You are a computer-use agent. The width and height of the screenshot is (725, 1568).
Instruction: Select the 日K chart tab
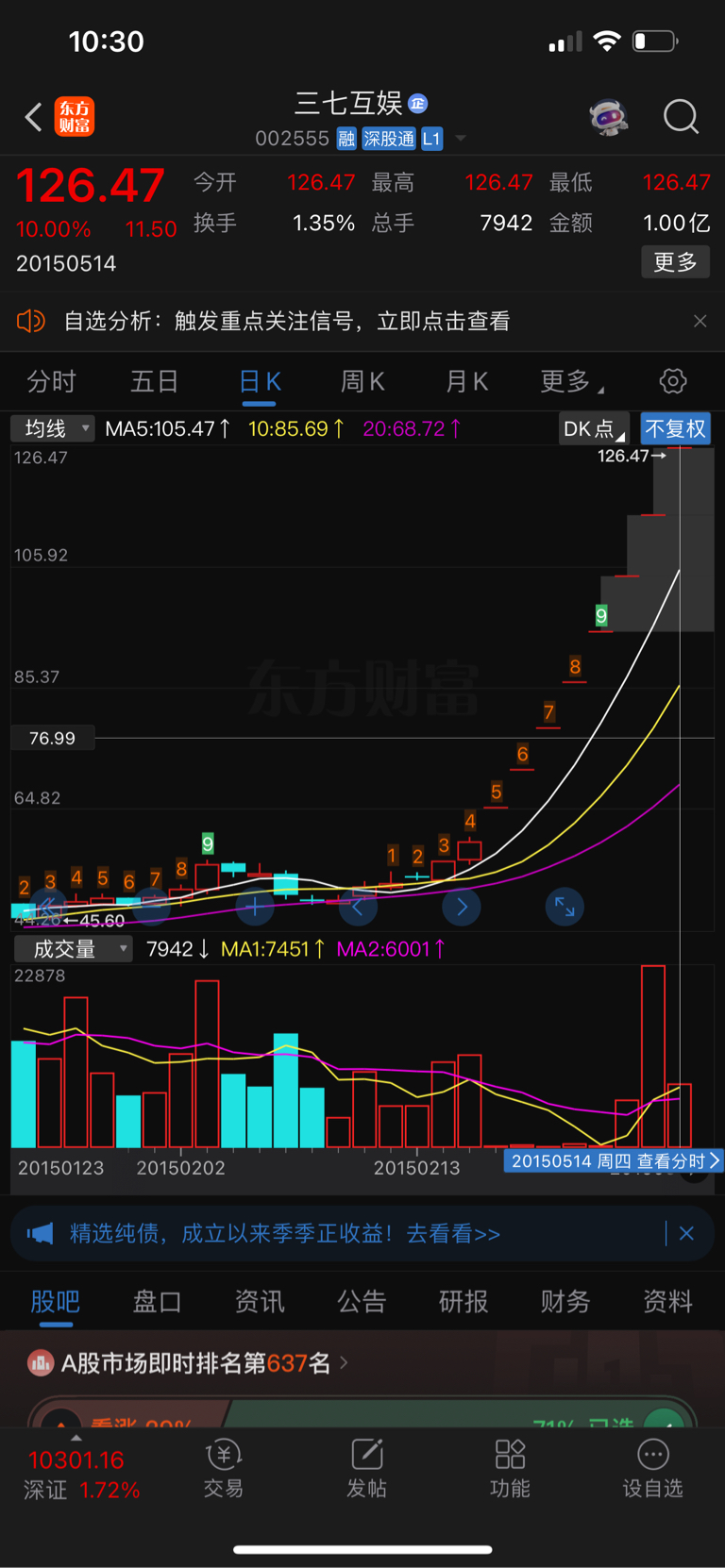[260, 381]
